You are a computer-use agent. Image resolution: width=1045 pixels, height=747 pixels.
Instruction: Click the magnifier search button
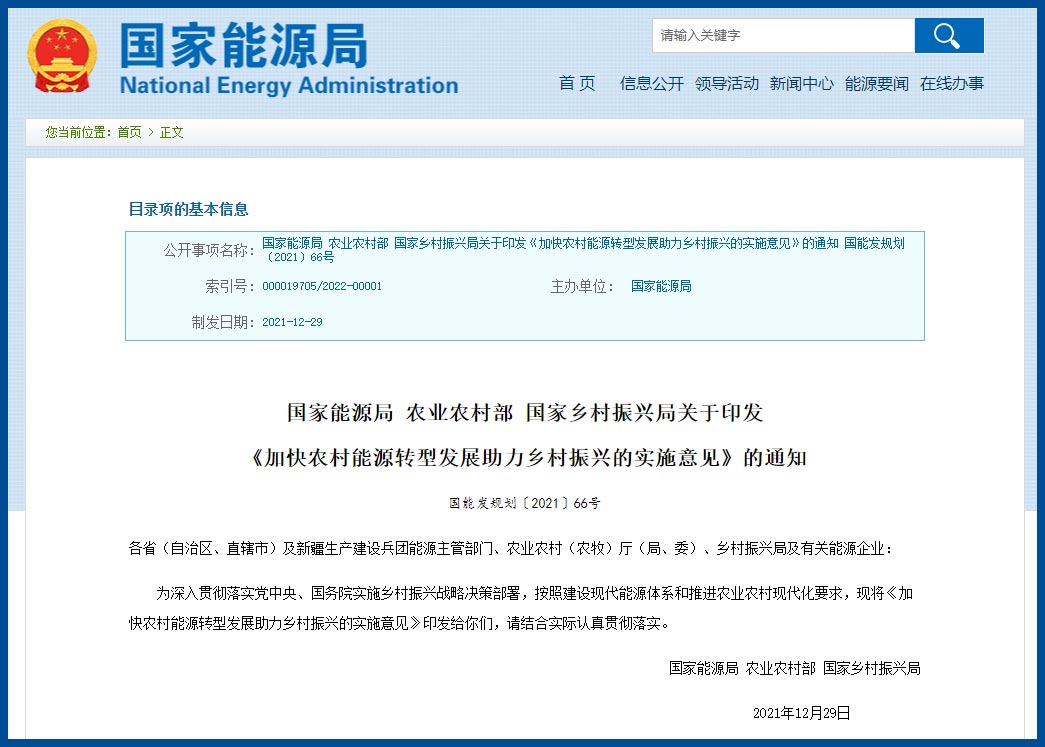click(948, 35)
